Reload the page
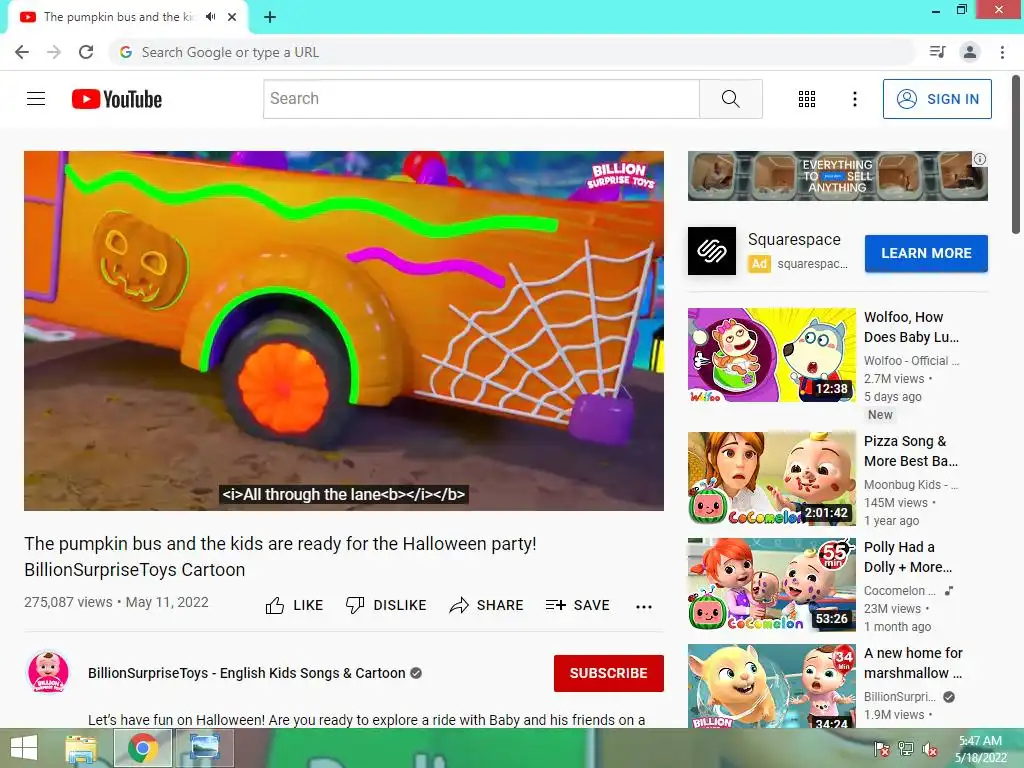 tap(86, 52)
